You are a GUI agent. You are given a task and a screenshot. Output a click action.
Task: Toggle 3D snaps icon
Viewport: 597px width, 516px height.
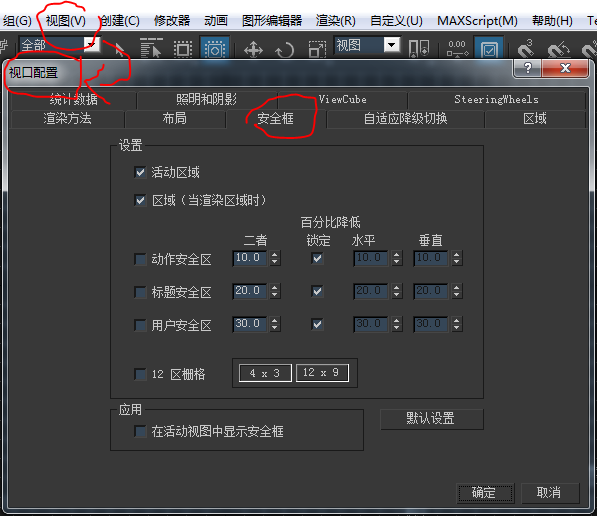(526, 49)
